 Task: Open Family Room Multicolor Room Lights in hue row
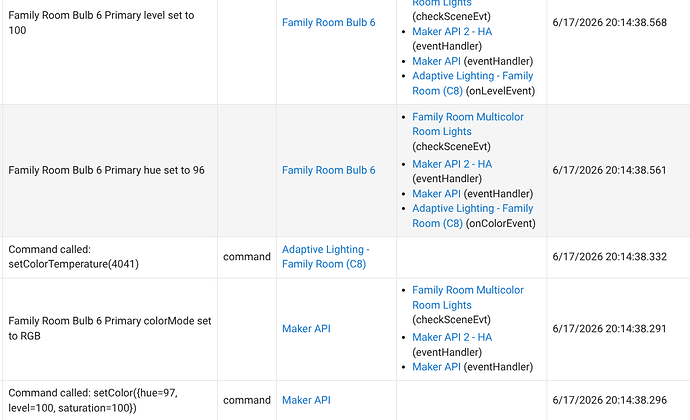point(468,124)
